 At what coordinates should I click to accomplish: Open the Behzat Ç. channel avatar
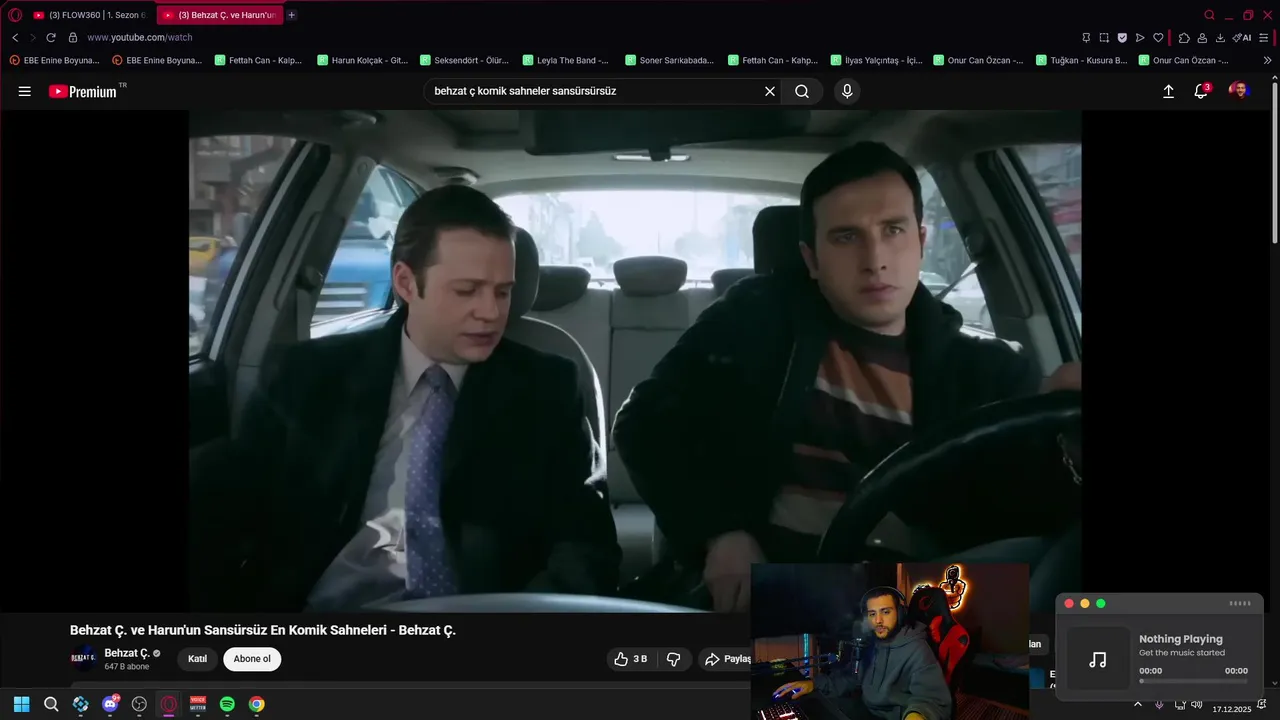(x=83, y=658)
